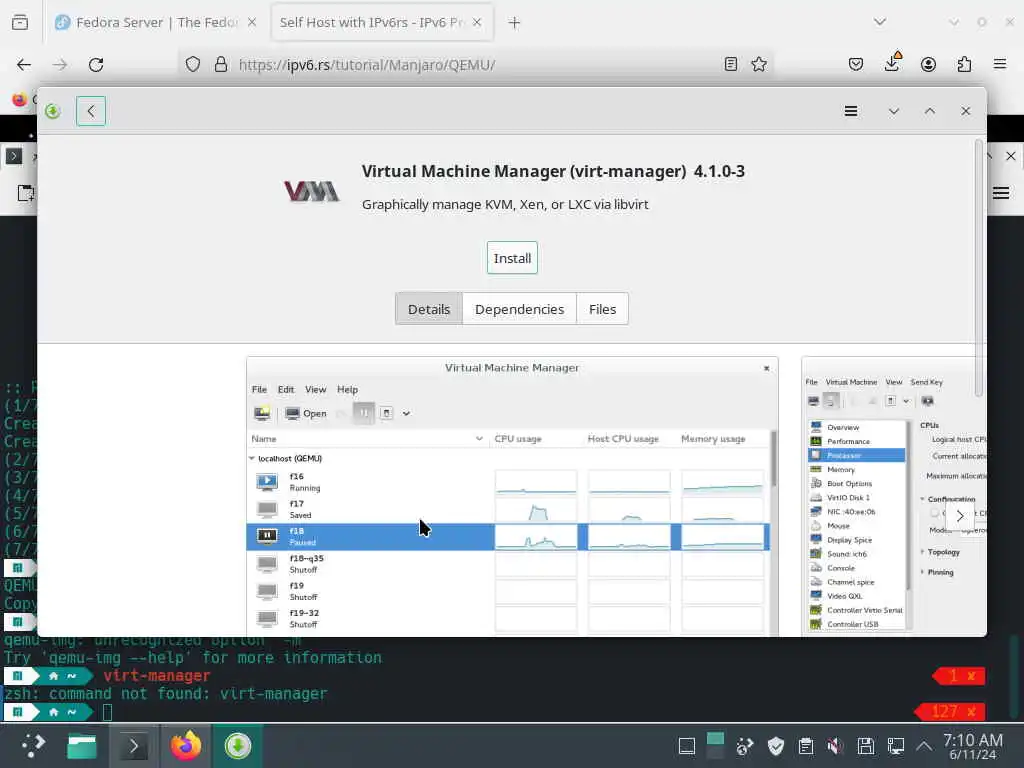The height and width of the screenshot is (768, 1024).
Task: Open the second screenshot showing Processor settings
Action: click(893, 496)
